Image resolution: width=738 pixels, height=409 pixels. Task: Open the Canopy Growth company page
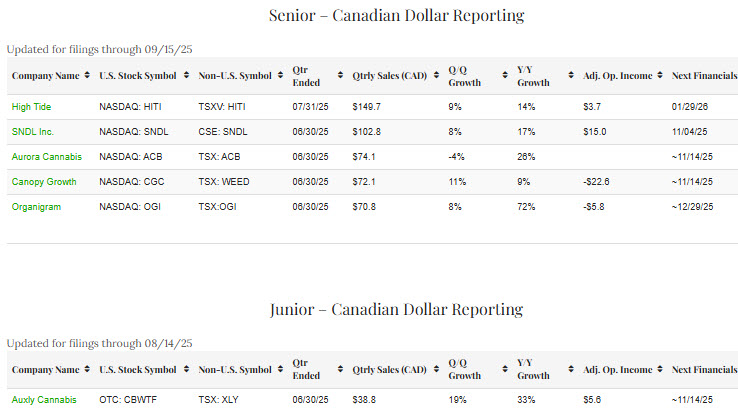point(45,181)
